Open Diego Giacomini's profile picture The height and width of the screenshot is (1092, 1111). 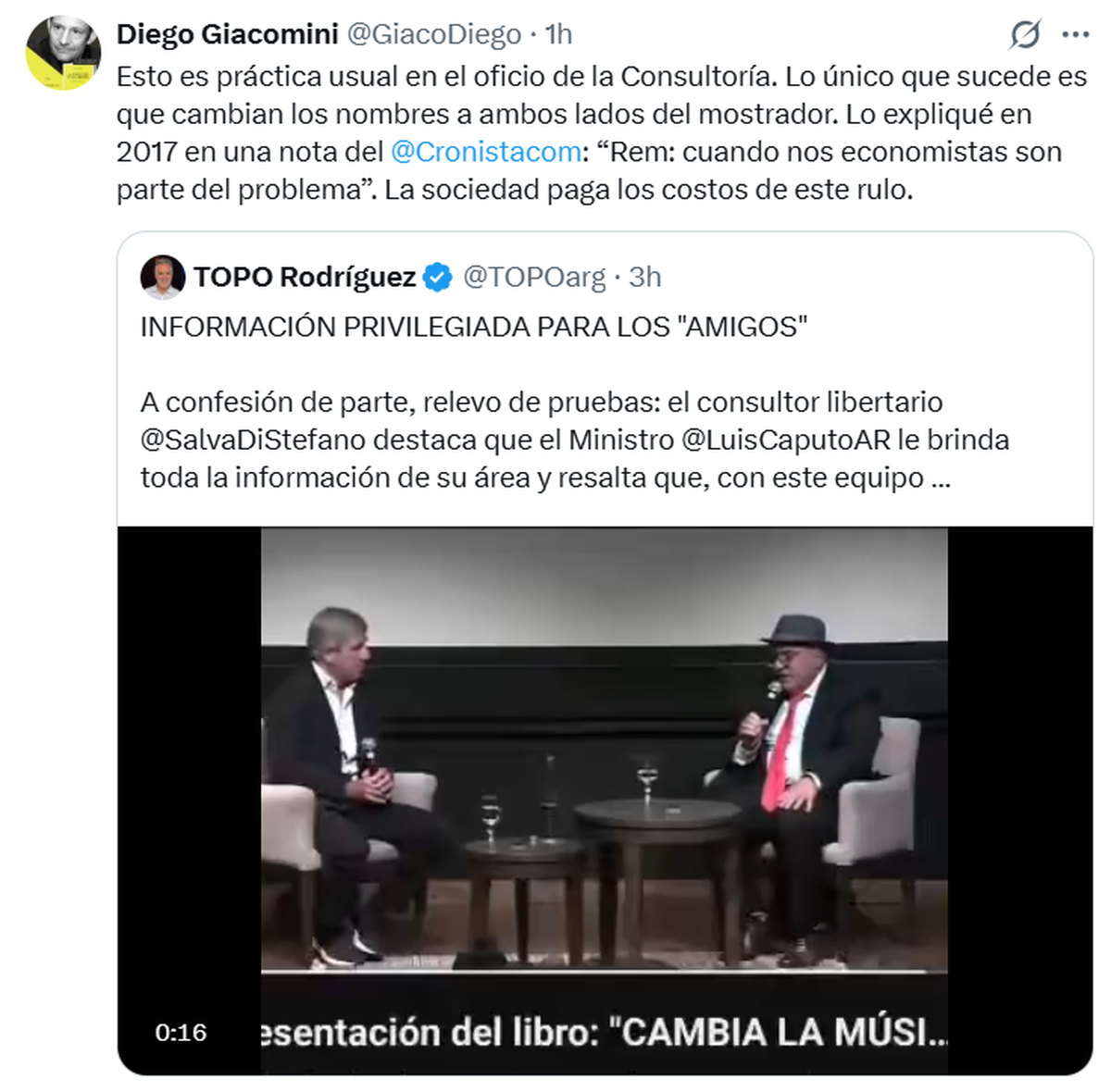(x=62, y=51)
